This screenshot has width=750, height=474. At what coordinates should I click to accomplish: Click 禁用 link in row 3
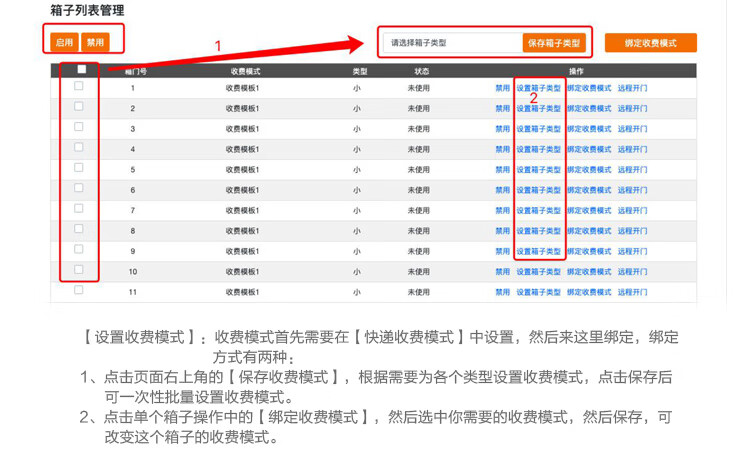click(502, 129)
